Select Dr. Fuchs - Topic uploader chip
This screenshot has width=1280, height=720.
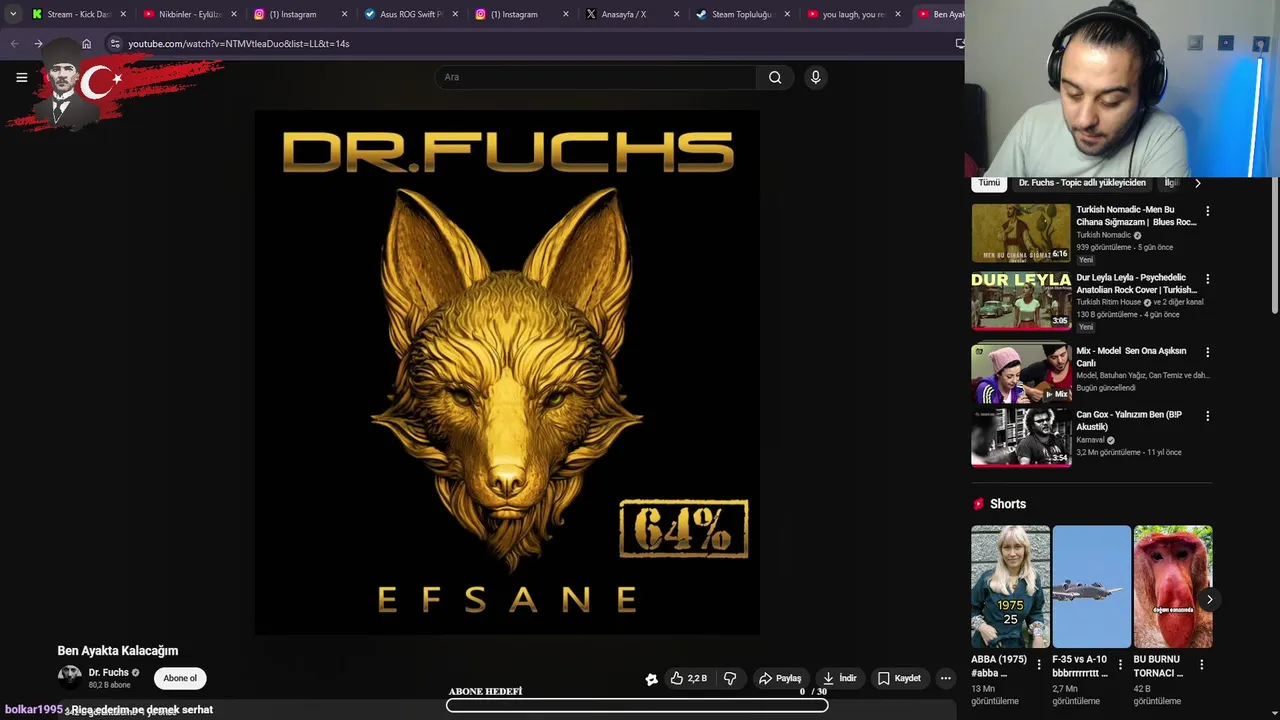point(1082,183)
